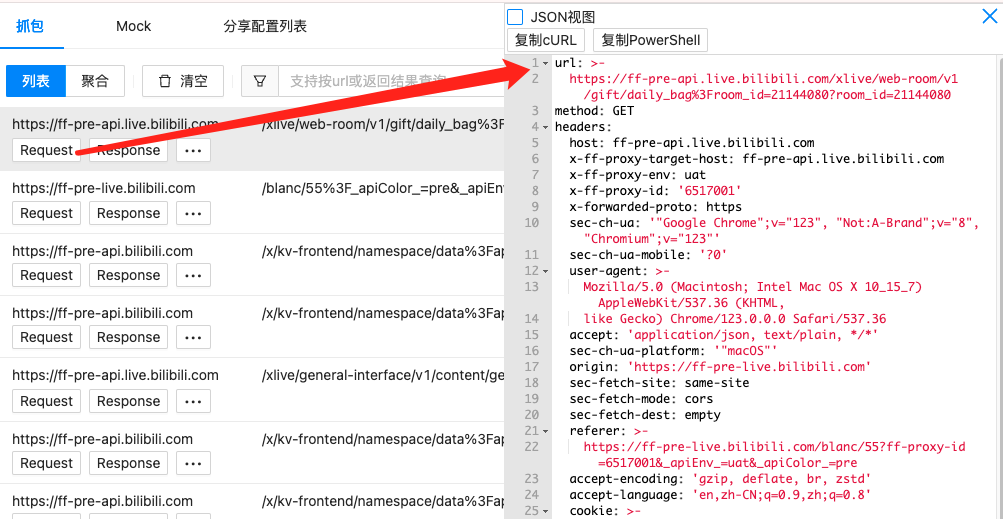This screenshot has height=519, width=1003.
Task: Click the ff-pre-api.live.bilibili.com daily_bag row host
Action: coord(115,124)
